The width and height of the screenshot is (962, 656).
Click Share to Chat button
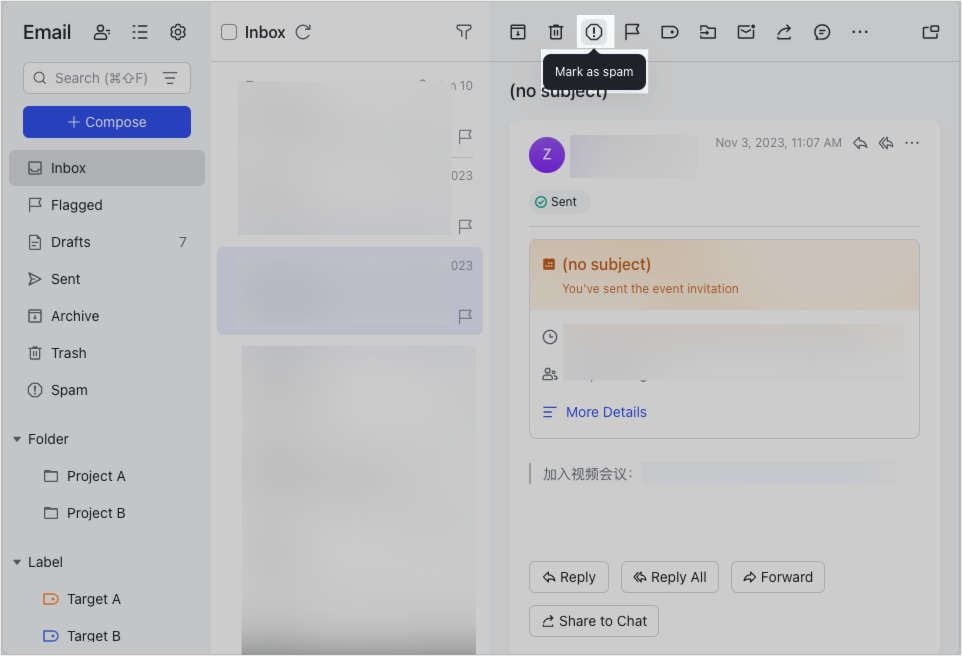point(594,621)
